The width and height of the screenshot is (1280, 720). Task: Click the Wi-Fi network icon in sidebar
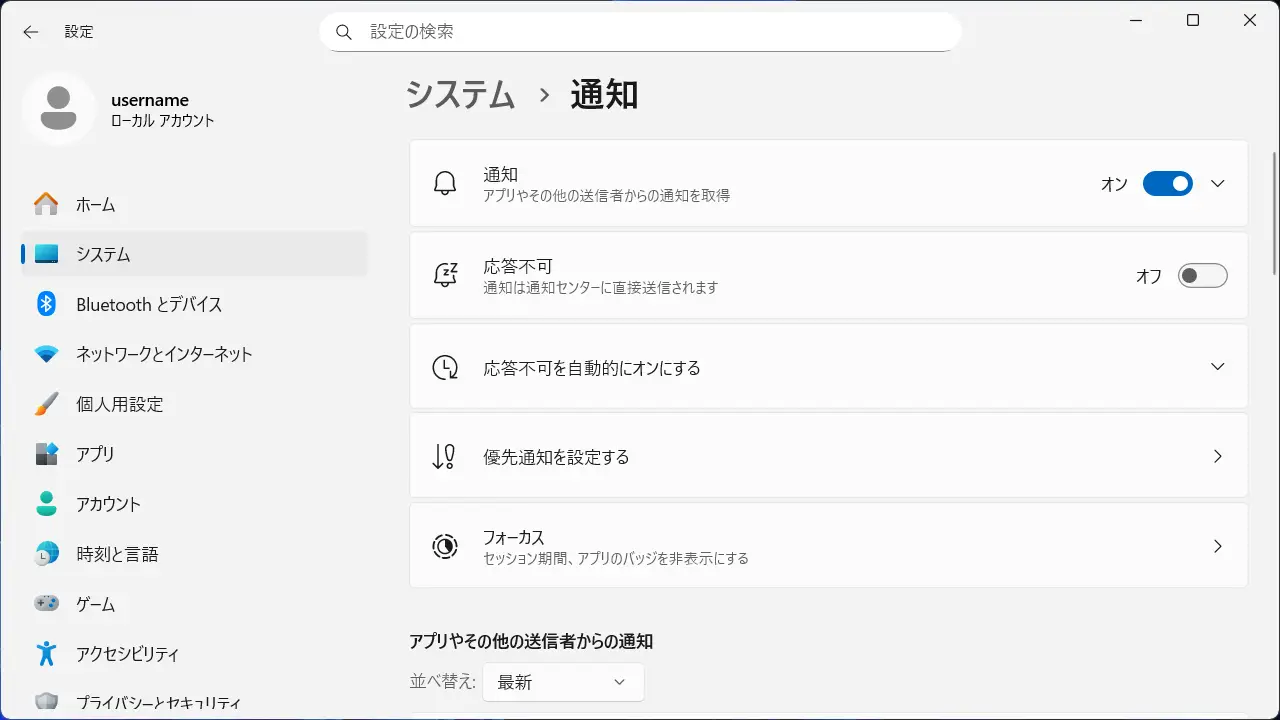click(46, 354)
